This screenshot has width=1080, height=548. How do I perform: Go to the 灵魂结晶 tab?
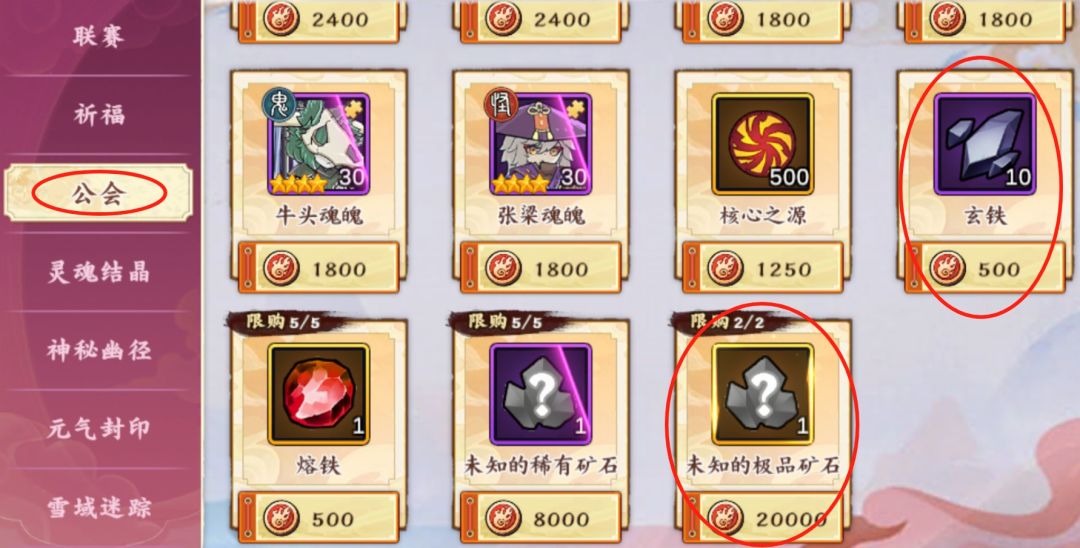(98, 272)
